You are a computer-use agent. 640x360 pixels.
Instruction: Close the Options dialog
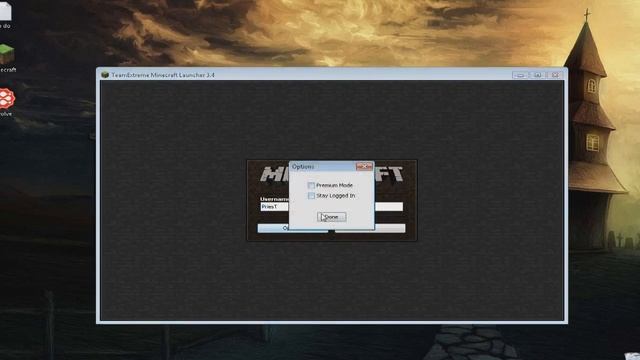[364, 166]
